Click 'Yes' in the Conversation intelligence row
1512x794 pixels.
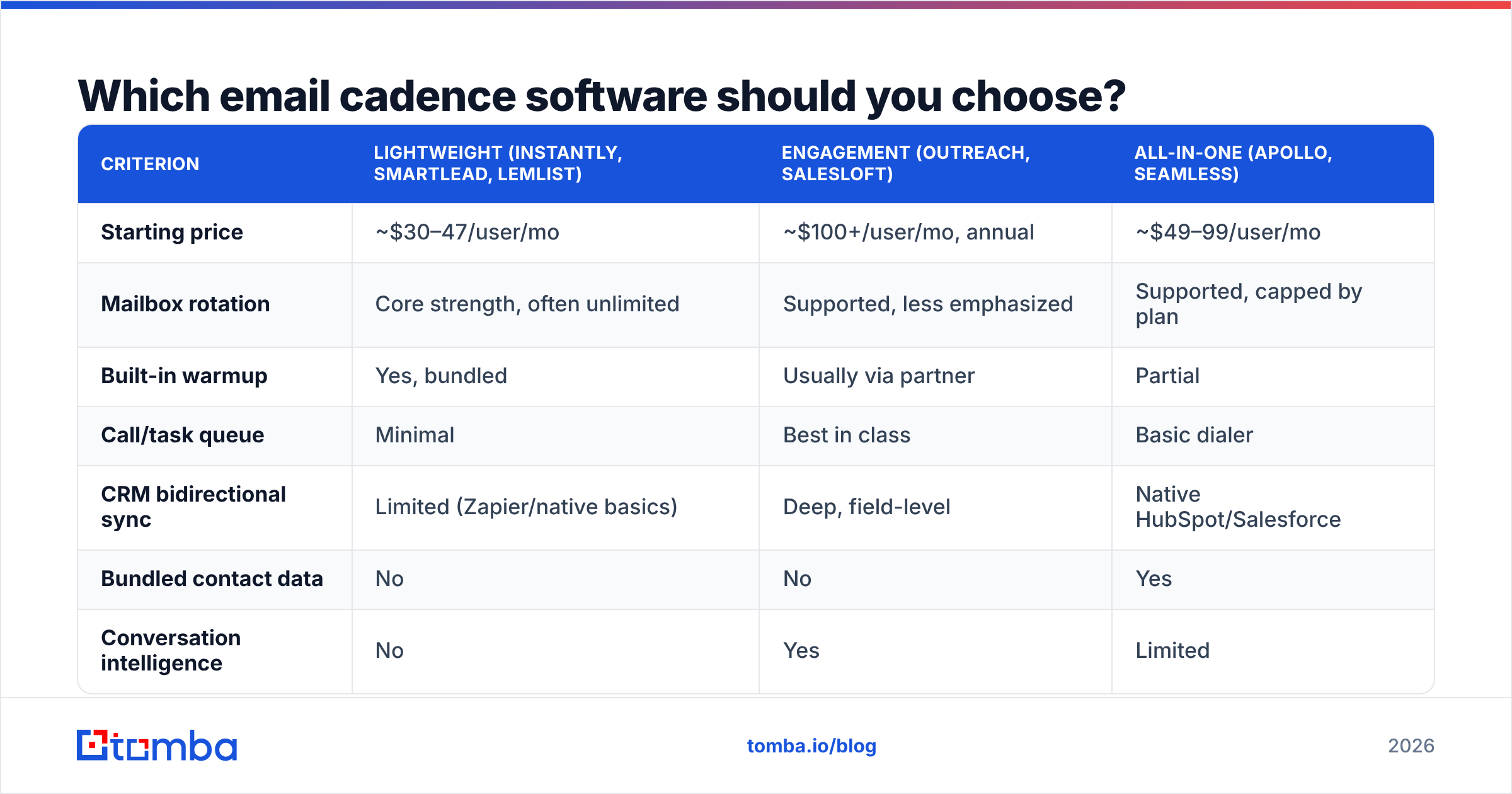[801, 650]
